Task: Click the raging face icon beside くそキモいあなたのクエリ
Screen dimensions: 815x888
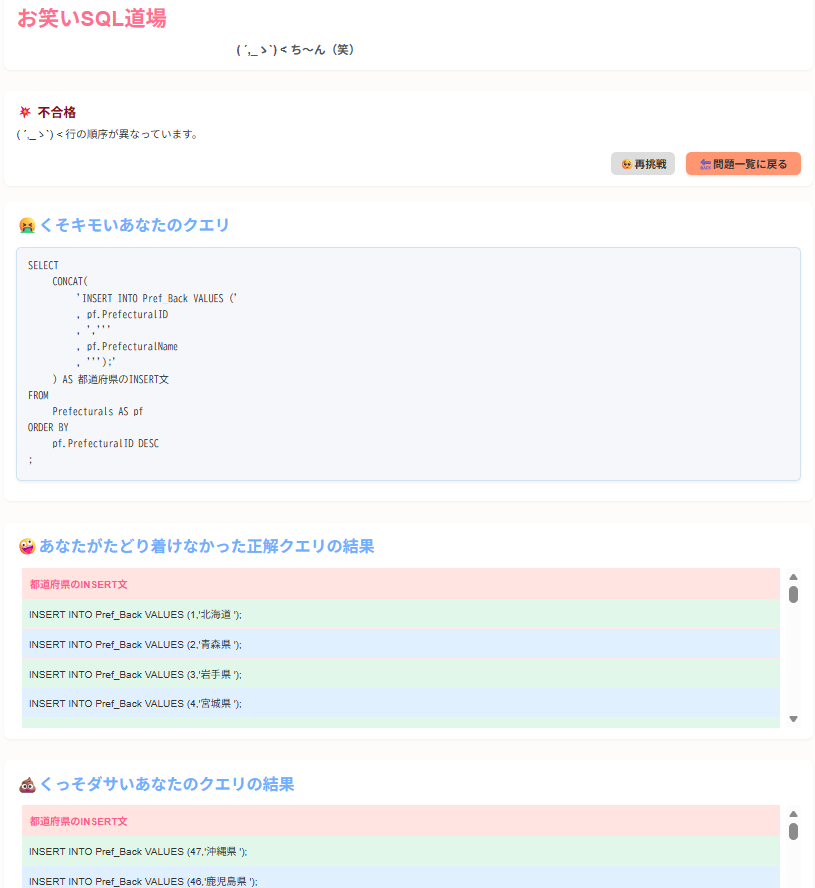Action: [x=26, y=225]
